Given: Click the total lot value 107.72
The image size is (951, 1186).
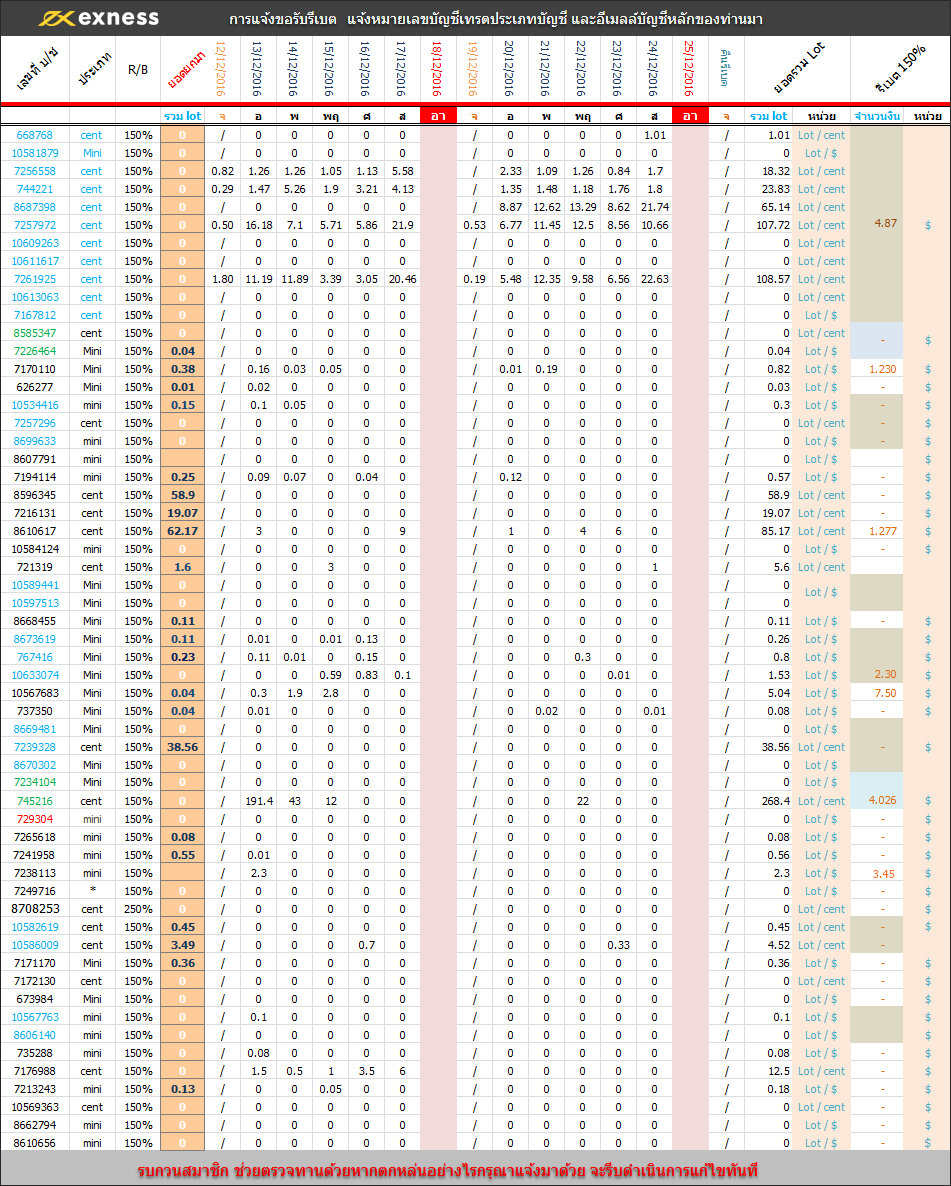Looking at the screenshot, I should pyautogui.click(x=772, y=225).
